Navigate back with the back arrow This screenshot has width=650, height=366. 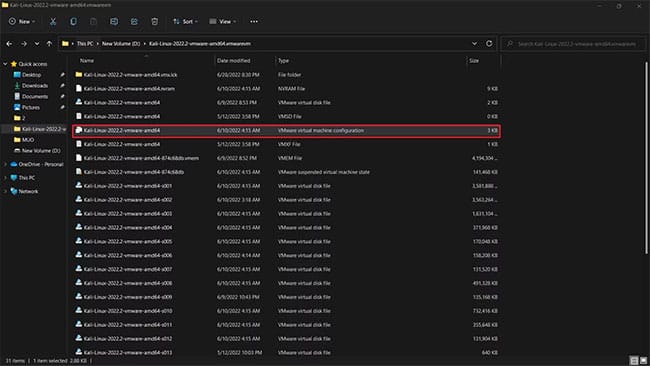point(10,44)
